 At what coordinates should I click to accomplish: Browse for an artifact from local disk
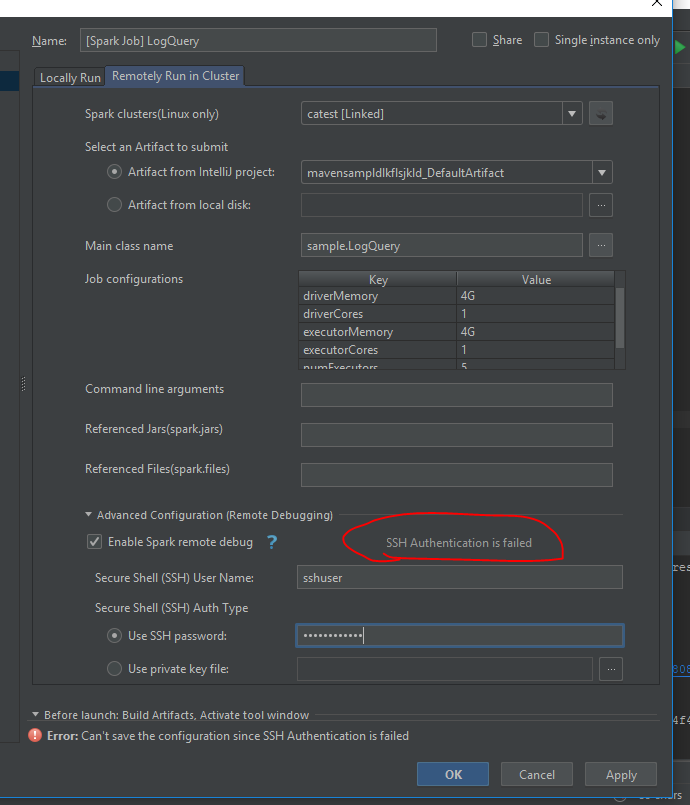[x=601, y=205]
